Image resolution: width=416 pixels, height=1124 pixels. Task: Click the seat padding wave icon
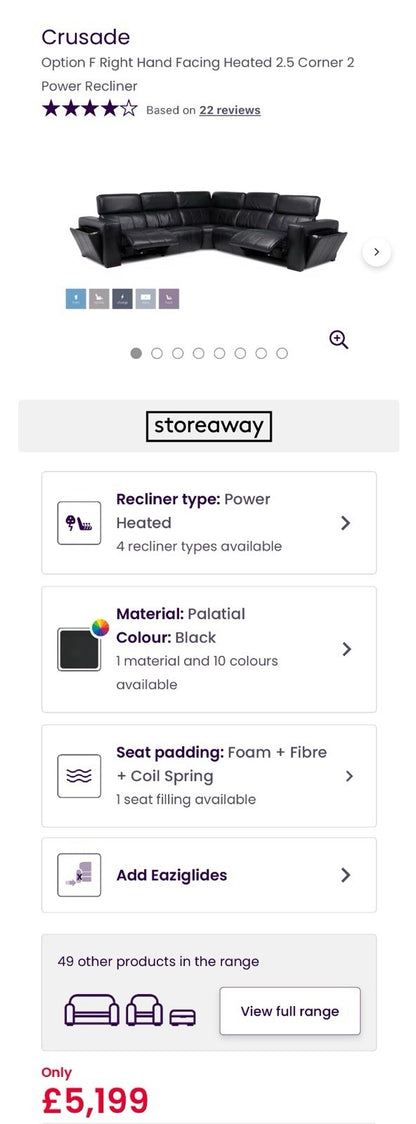pos(79,776)
